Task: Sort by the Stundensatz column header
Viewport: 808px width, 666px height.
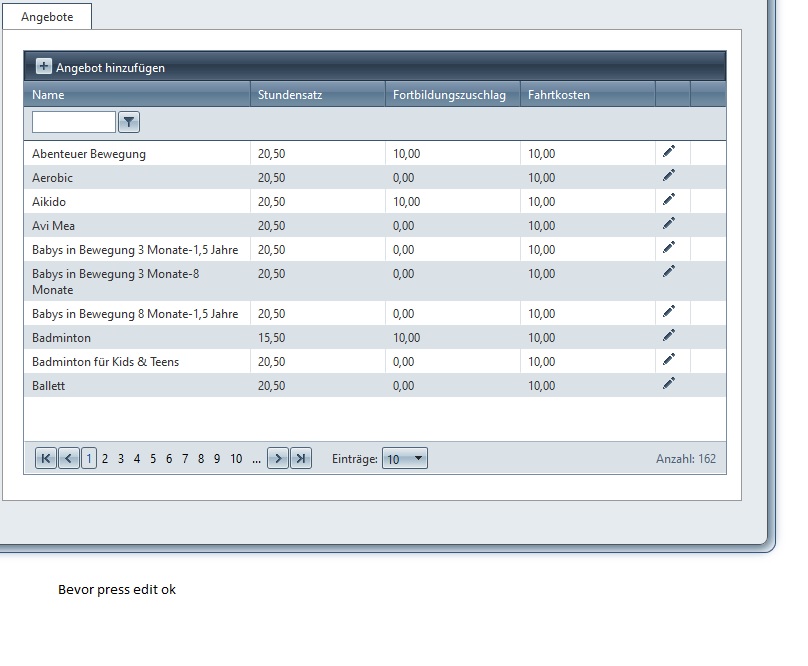Action: tap(318, 94)
